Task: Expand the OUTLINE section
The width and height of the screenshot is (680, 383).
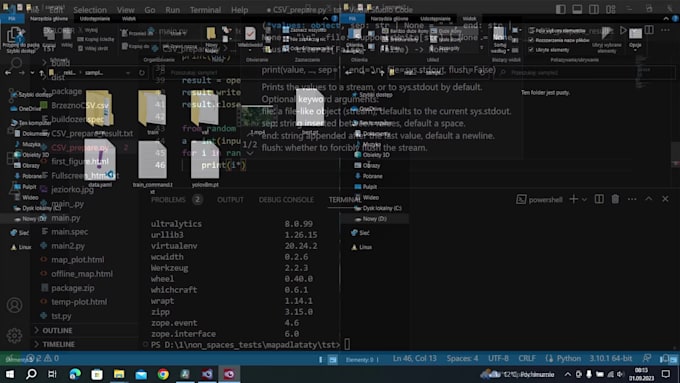Action: (x=57, y=331)
